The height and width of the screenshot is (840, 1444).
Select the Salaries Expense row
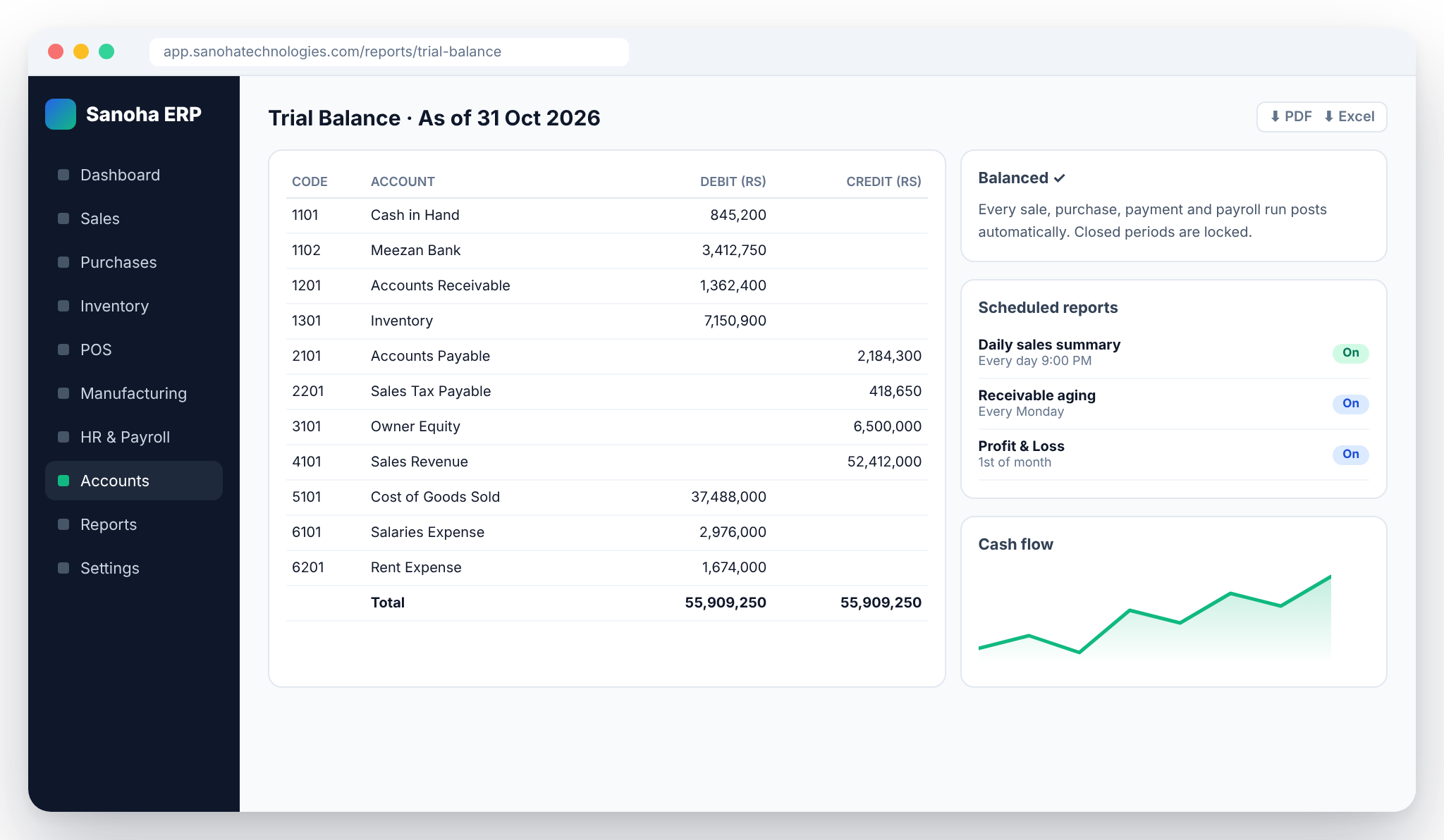[606, 533]
